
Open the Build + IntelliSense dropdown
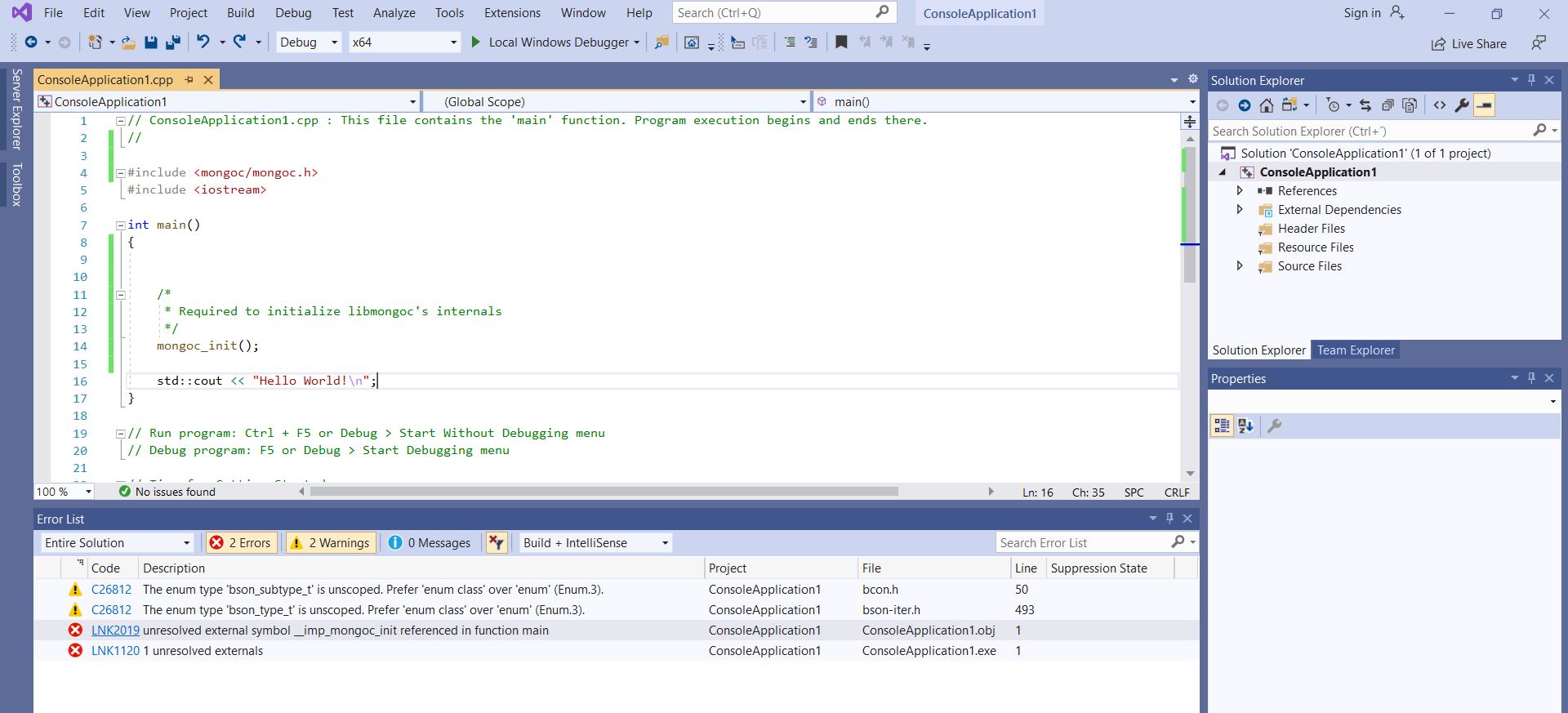[x=595, y=543]
